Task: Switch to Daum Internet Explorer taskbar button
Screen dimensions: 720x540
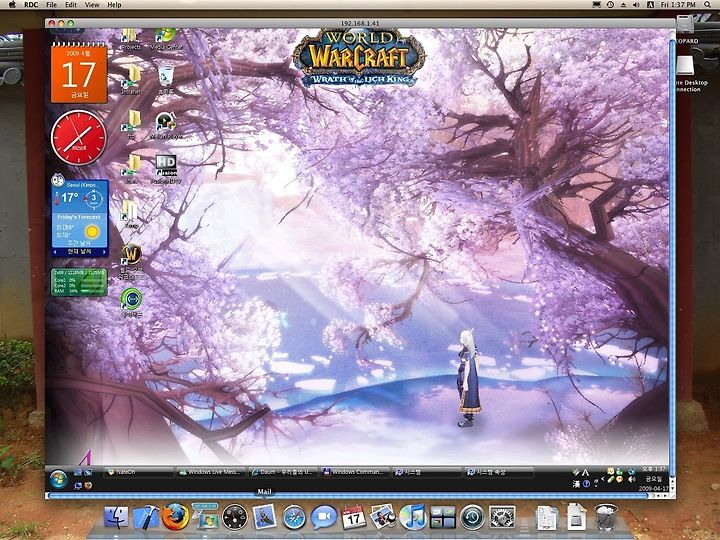Action: point(282,472)
